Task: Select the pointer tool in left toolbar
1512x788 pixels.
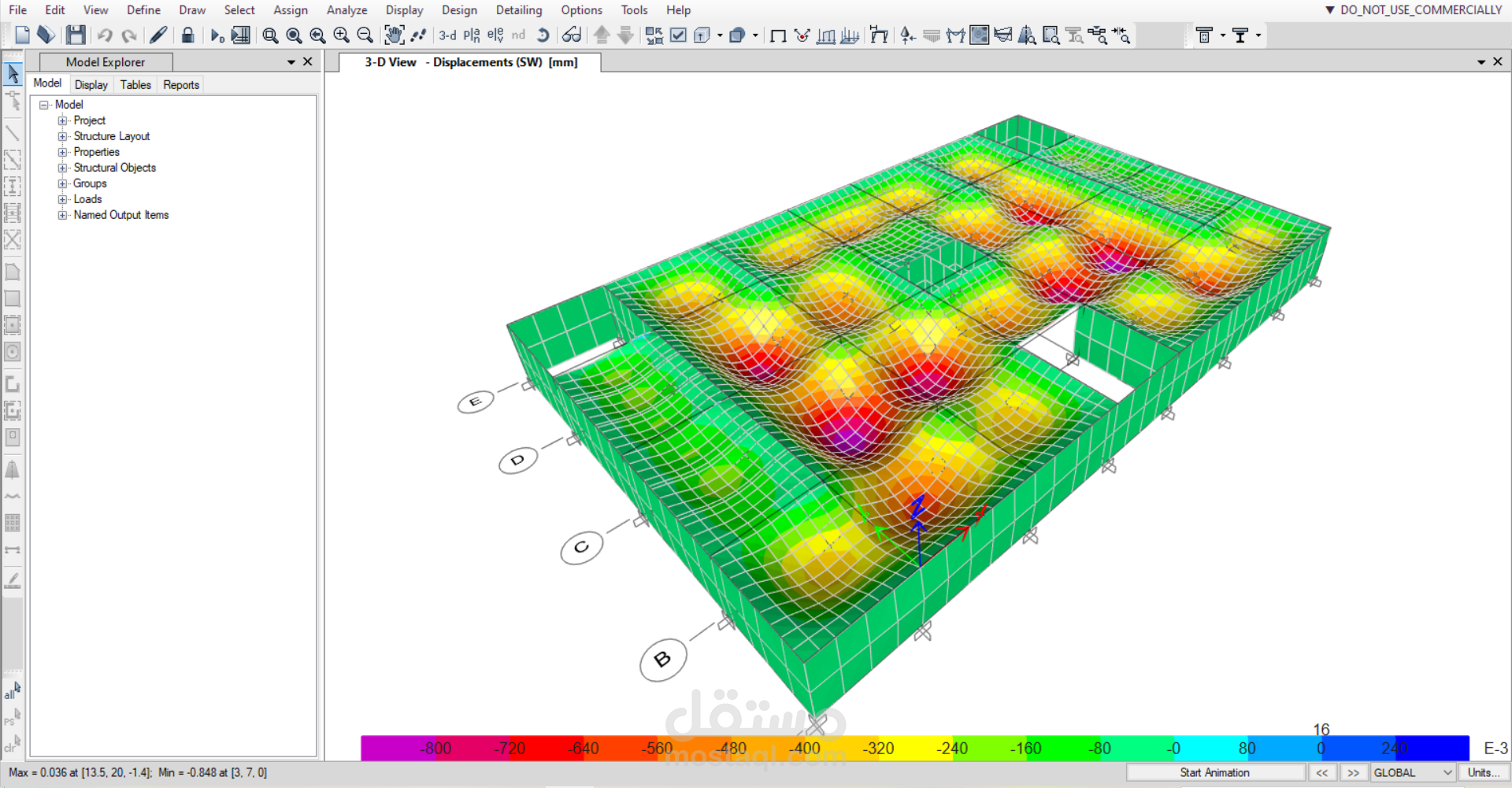Action: (x=13, y=73)
